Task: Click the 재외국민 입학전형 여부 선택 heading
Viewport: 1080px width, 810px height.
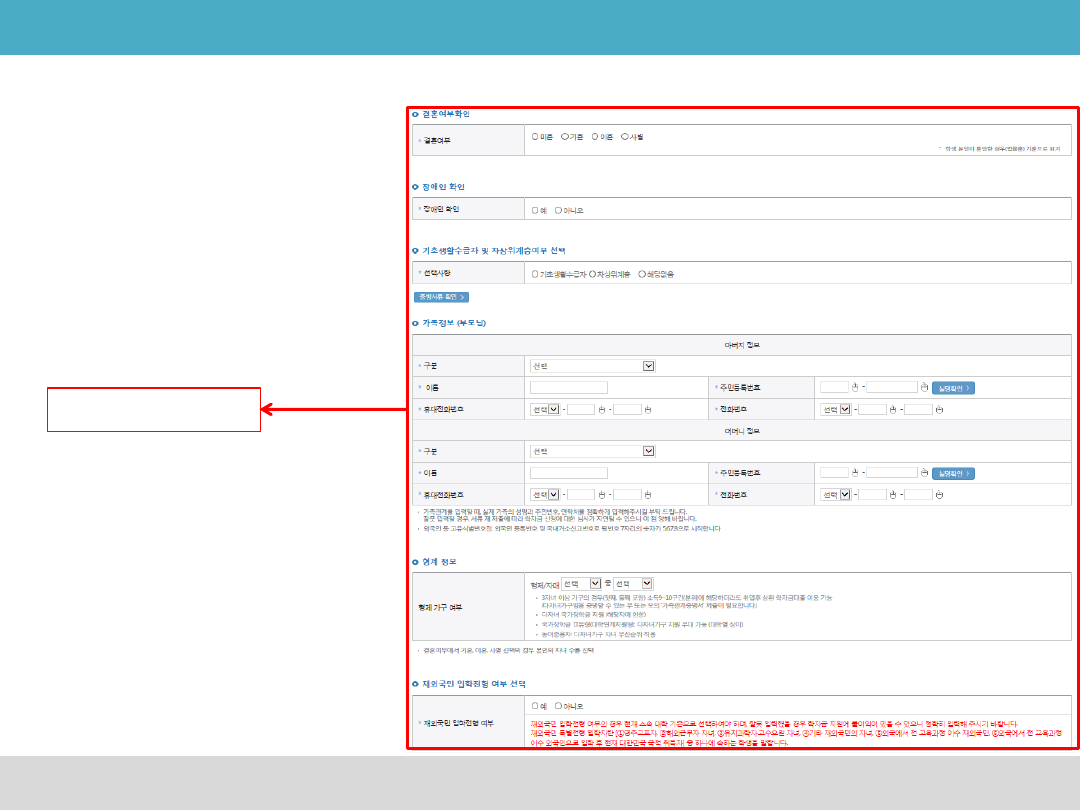Action: 474,684
